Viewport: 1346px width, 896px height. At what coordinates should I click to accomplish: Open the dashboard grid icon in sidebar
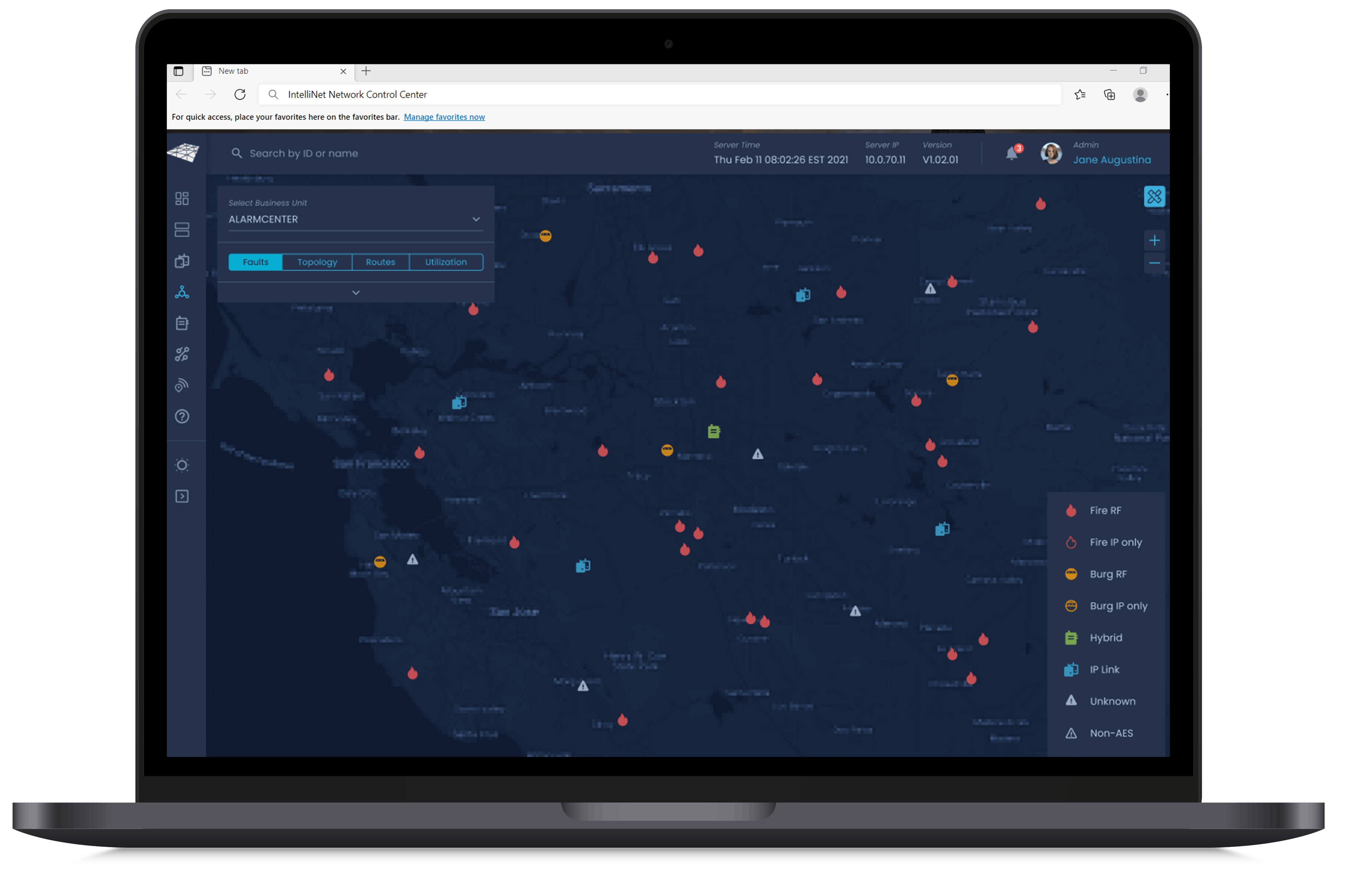[182, 198]
